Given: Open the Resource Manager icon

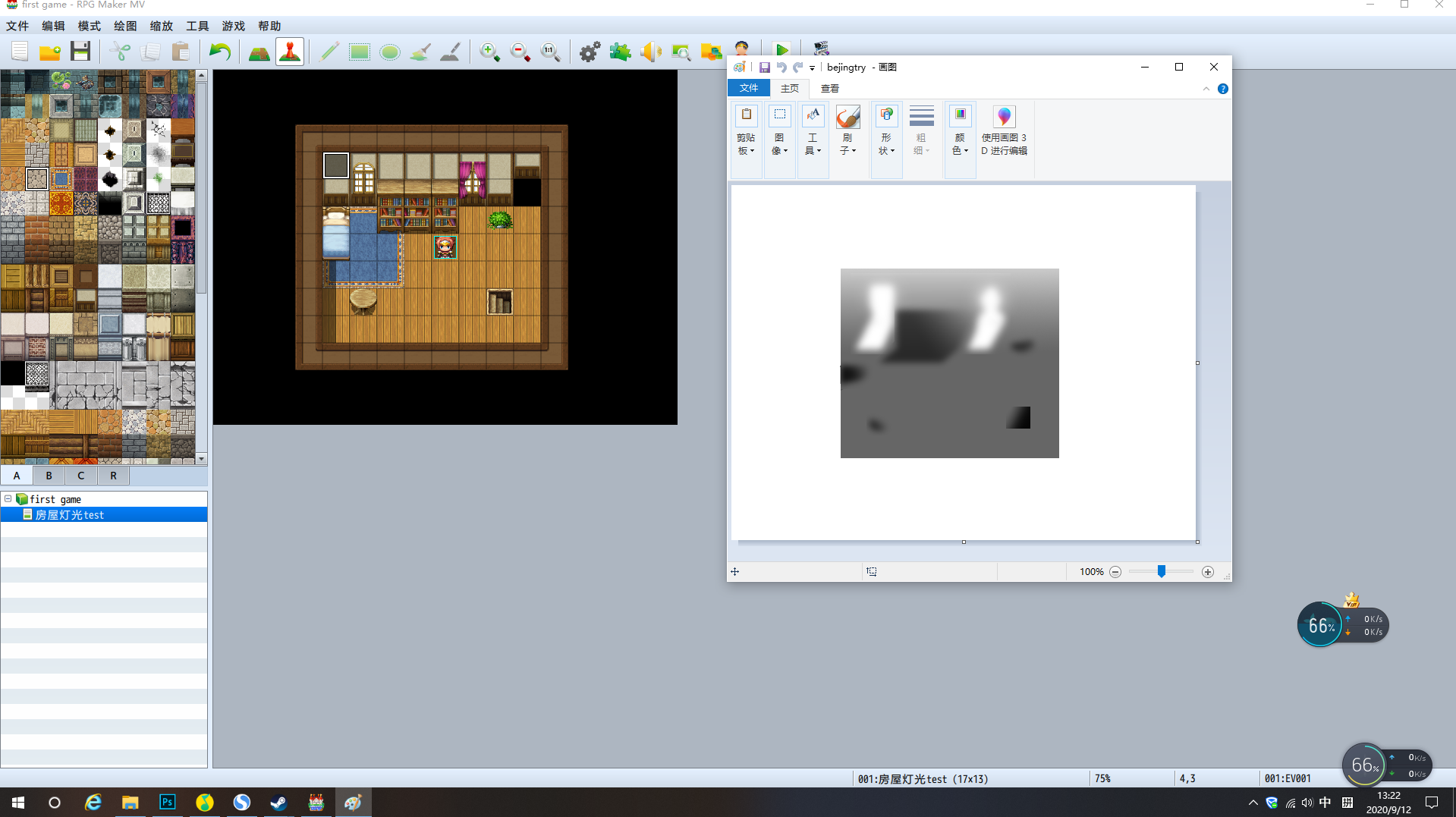Looking at the screenshot, I should pos(712,52).
